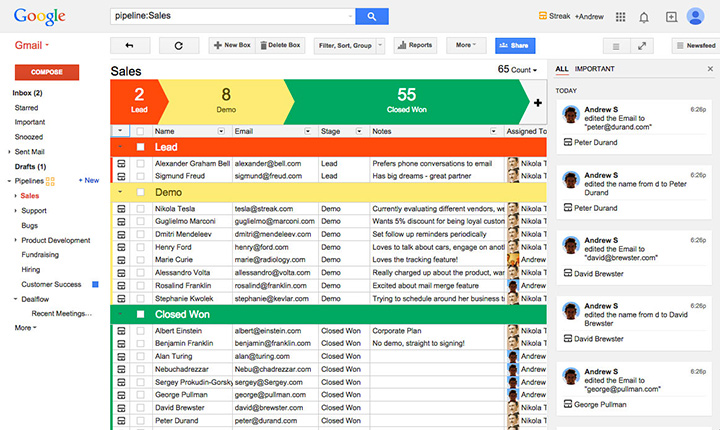The image size is (720, 430).
Task: Open box icon for Nikola Tesla row
Action: pos(121,208)
